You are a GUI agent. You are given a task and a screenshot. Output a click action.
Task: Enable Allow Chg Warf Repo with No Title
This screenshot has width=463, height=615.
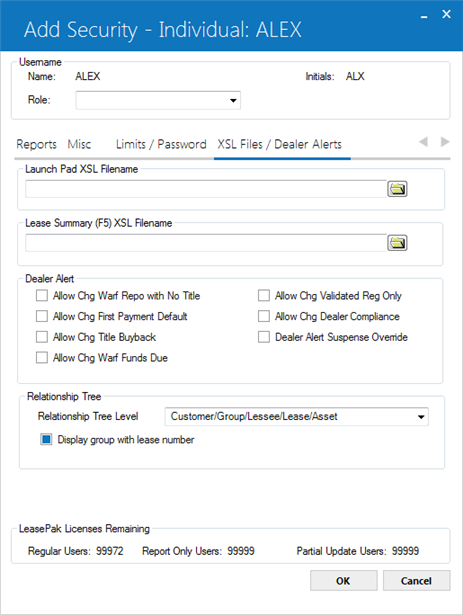42,295
